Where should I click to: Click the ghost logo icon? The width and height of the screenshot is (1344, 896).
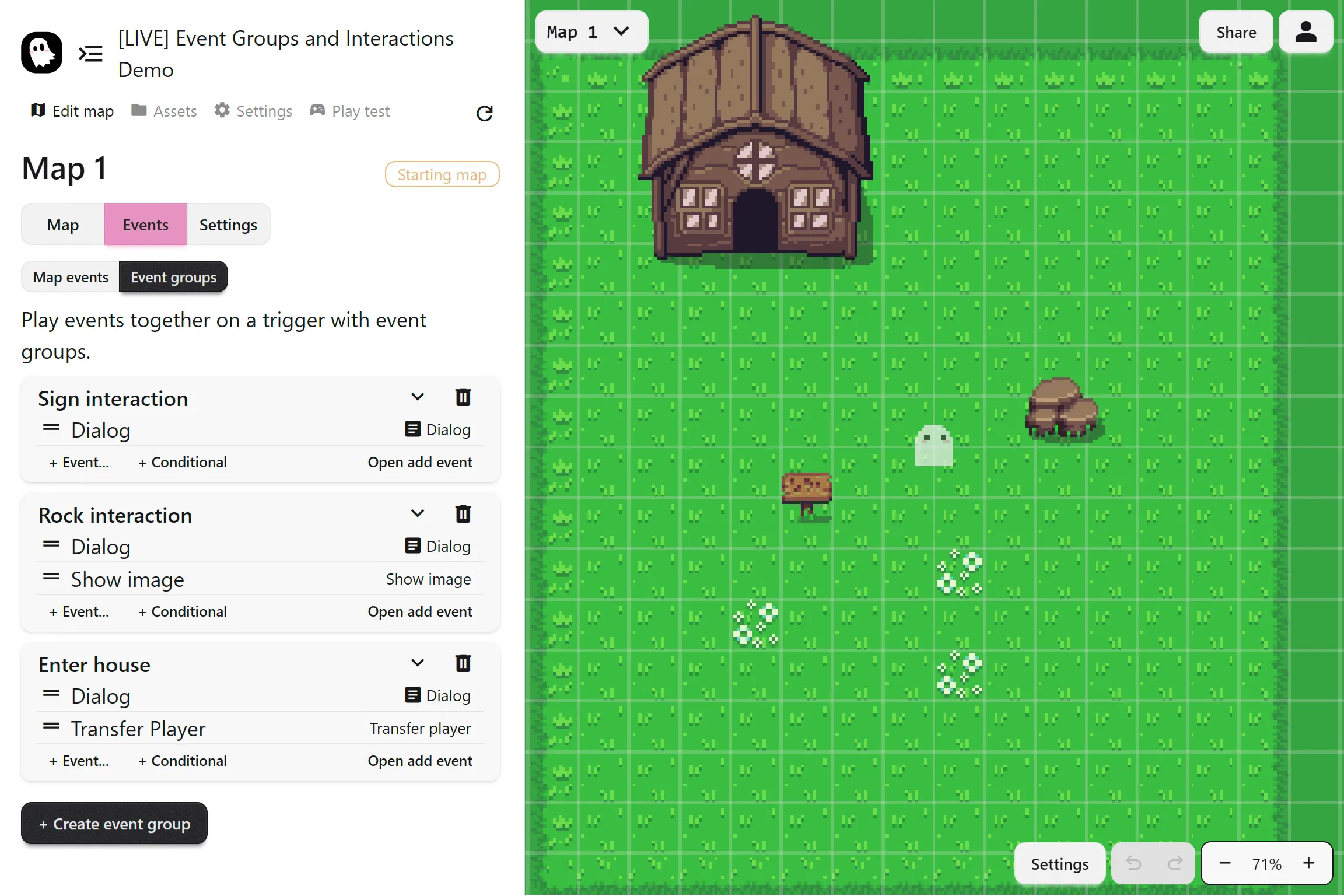coord(42,53)
